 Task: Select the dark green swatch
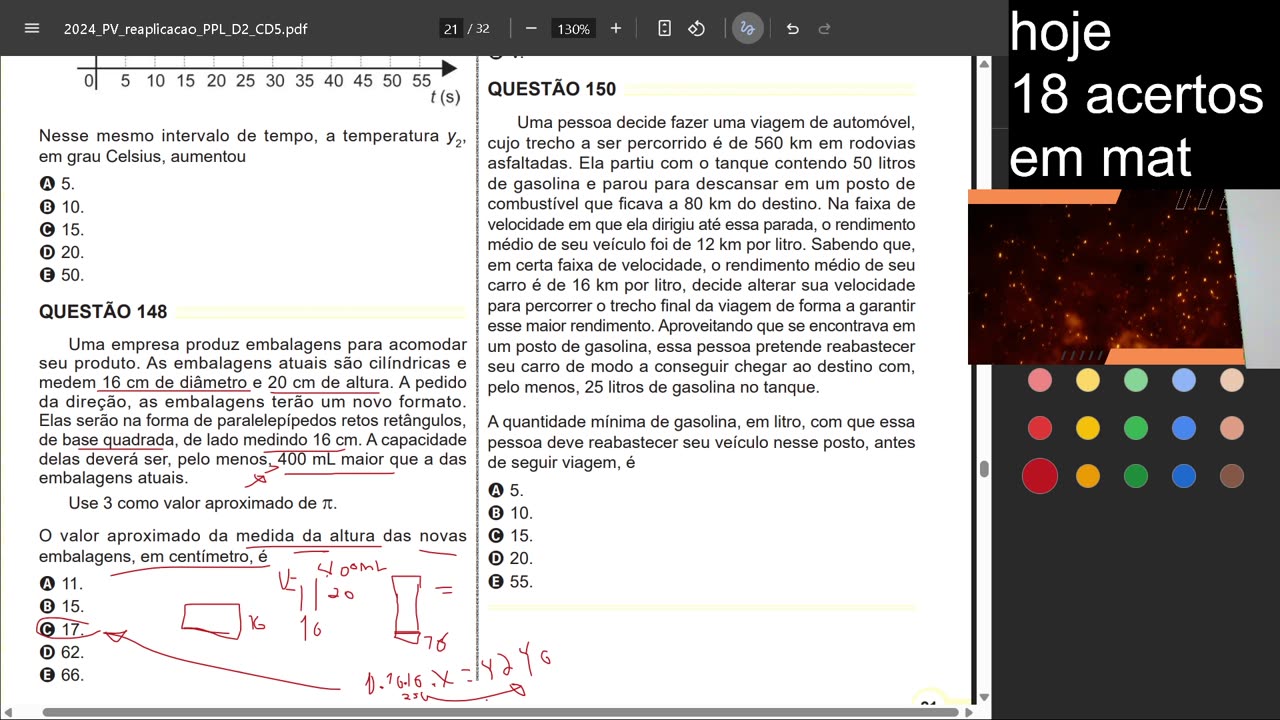(1136, 476)
